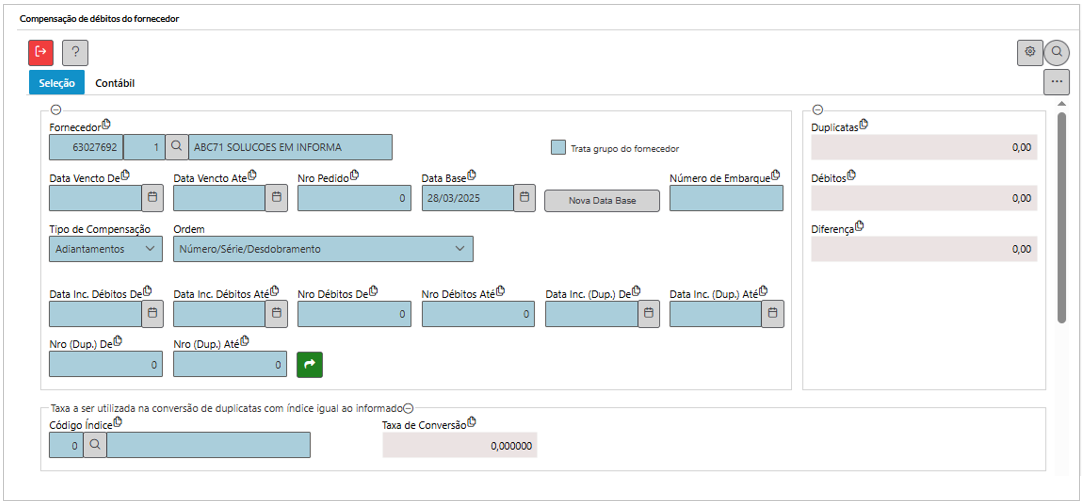Enable Trata grupo do fornecedor checkbox
This screenshot has height=504, width=1082.
559,148
